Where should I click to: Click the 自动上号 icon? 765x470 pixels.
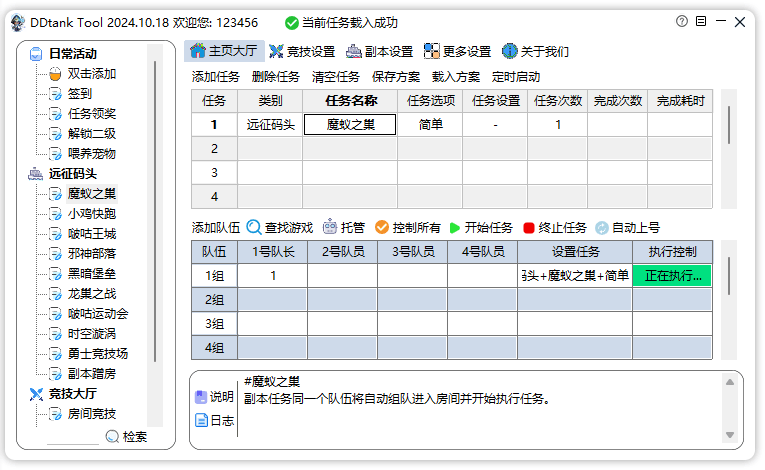[x=602, y=228]
